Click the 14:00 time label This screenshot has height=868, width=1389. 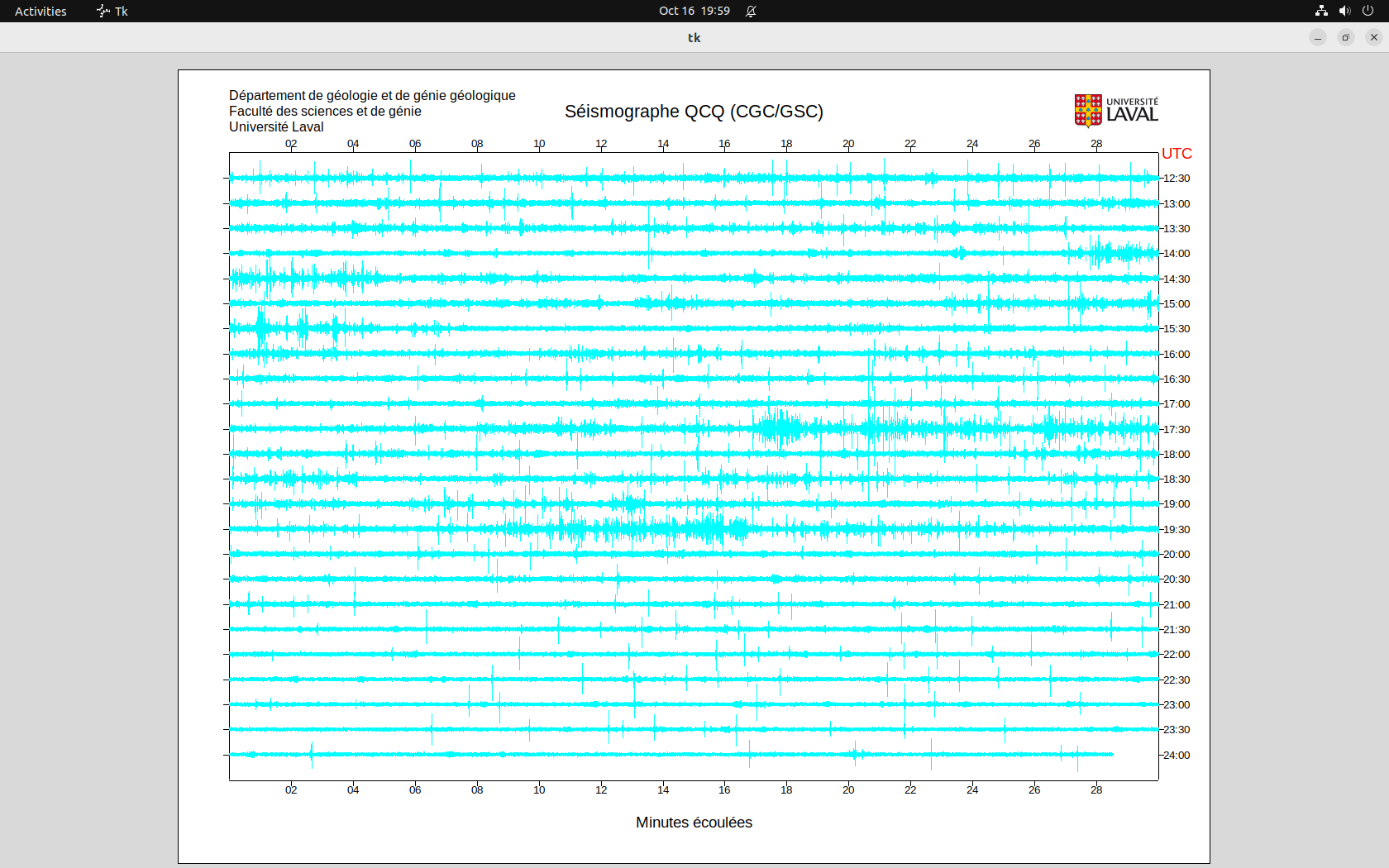[1177, 254]
